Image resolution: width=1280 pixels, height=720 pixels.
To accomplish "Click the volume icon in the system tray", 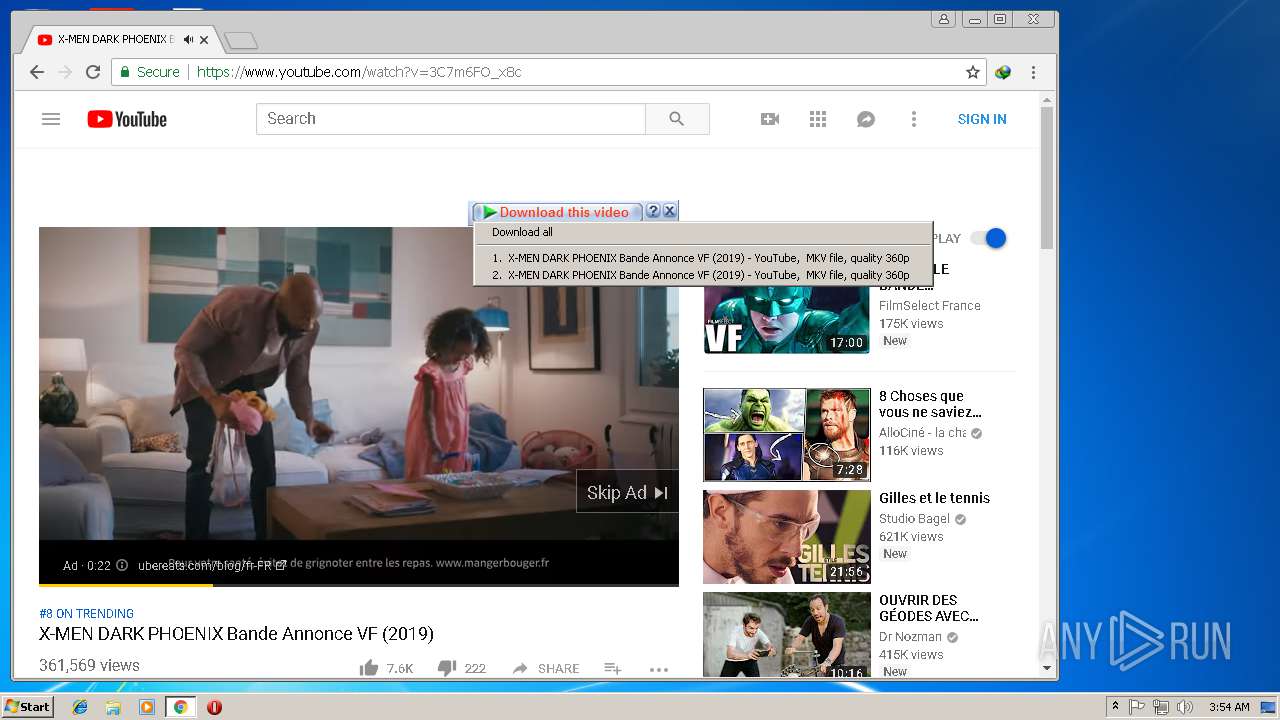I will pos(1185,707).
